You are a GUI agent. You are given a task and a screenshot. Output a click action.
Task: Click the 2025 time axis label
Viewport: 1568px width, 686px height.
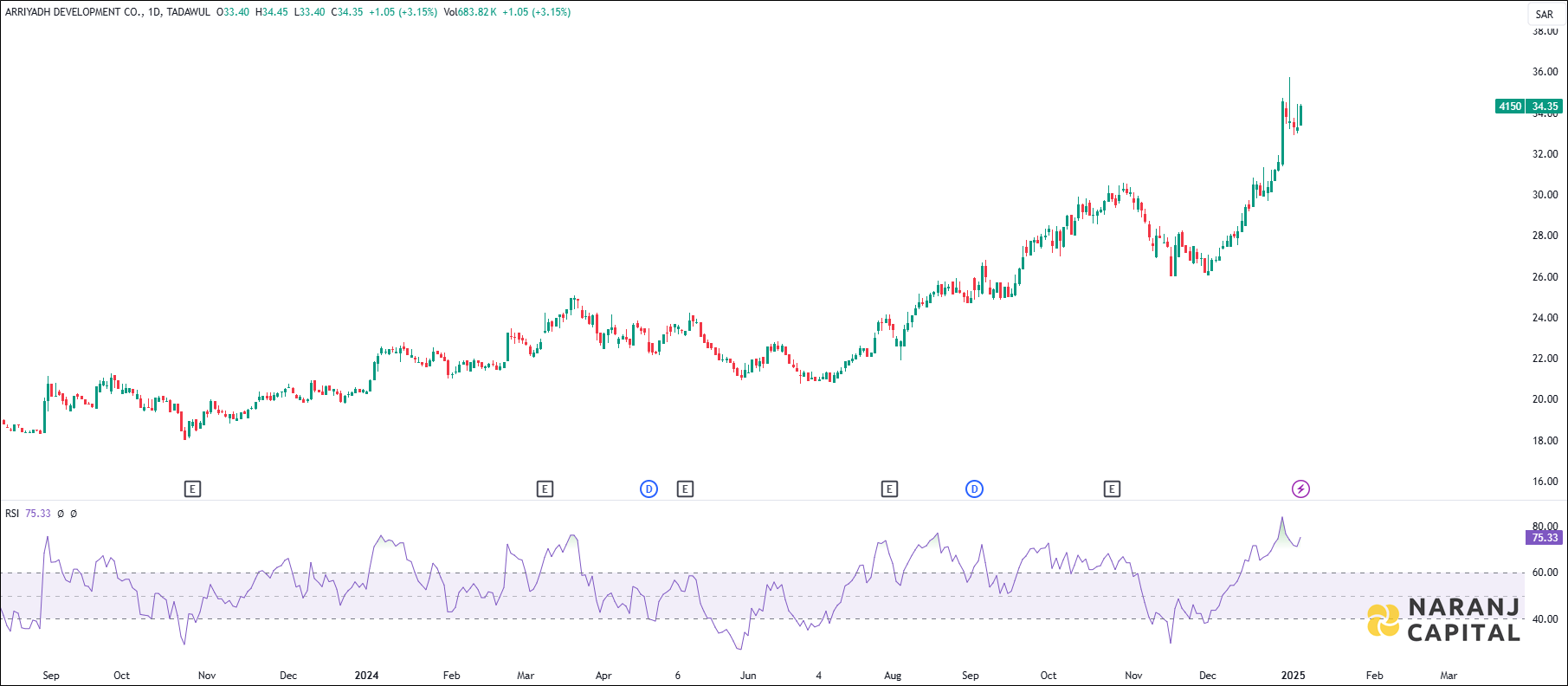(x=1293, y=676)
